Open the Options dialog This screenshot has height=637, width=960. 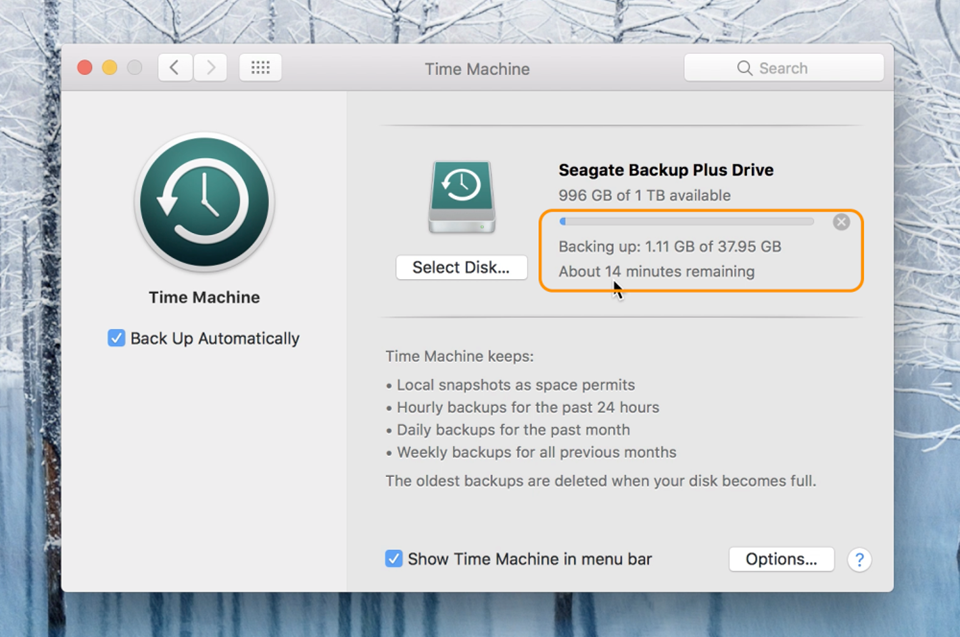781,559
